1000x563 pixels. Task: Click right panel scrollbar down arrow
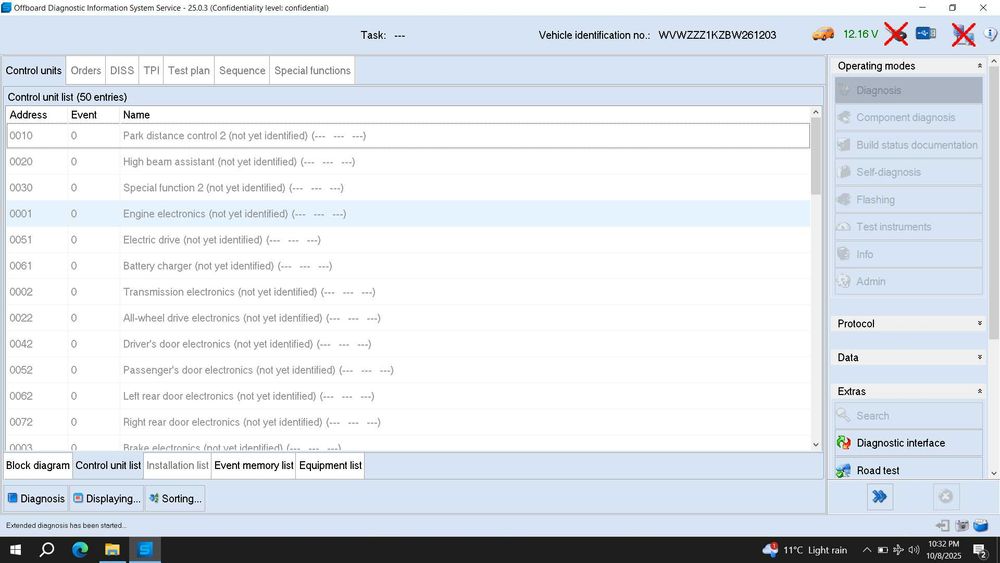click(994, 473)
